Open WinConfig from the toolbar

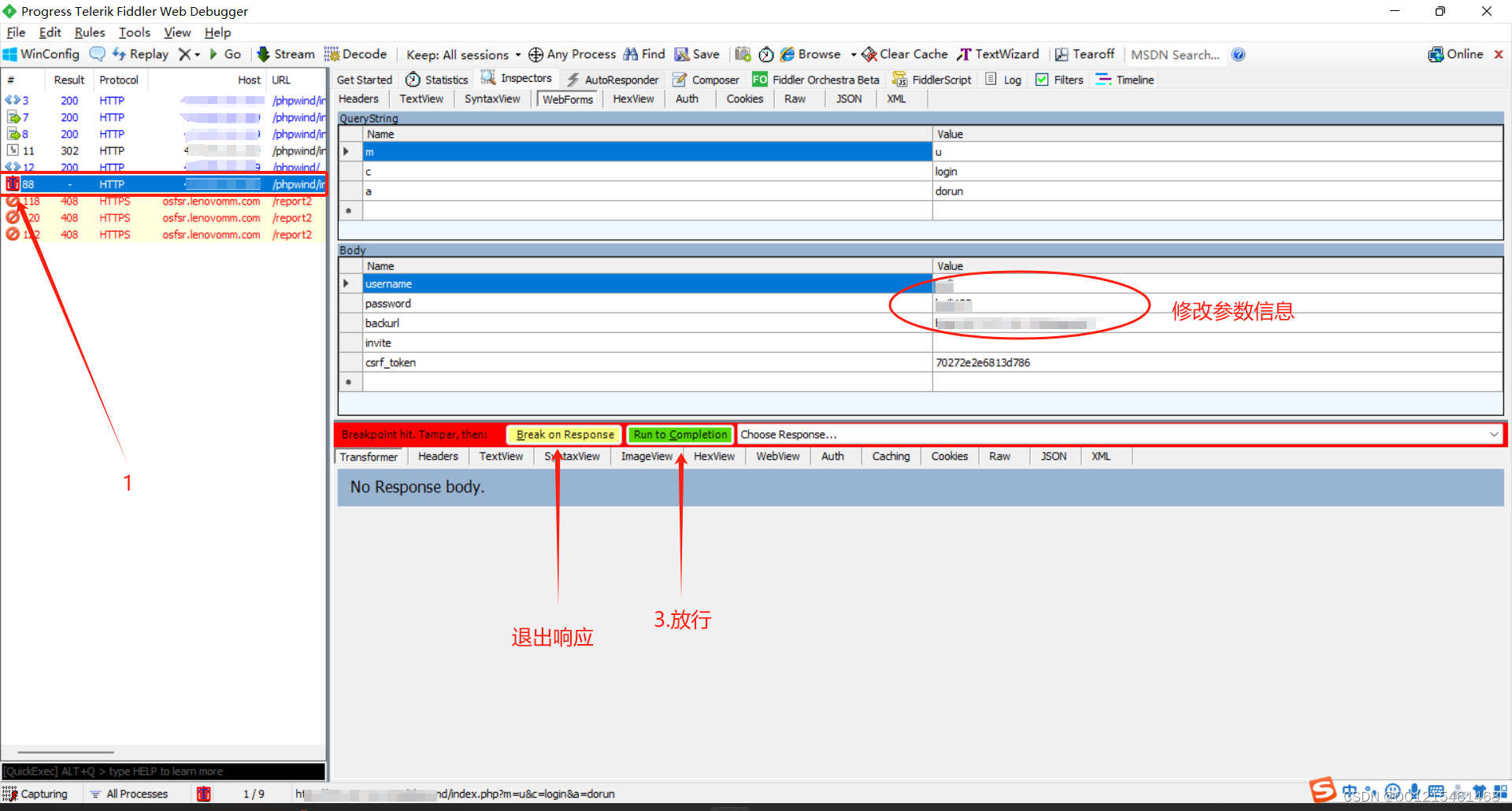[41, 54]
